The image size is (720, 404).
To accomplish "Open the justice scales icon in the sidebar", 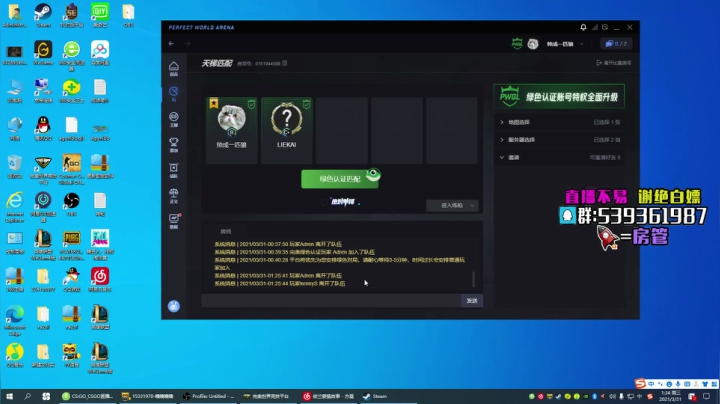I will coord(174,196).
